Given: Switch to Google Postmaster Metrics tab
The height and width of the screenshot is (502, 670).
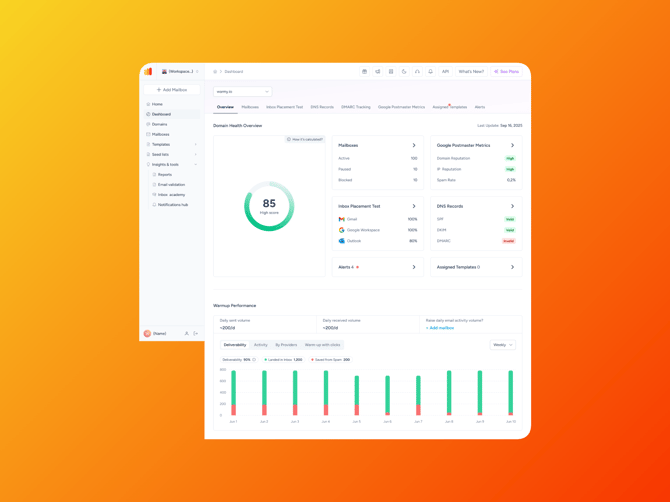Looking at the screenshot, I should click(401, 107).
